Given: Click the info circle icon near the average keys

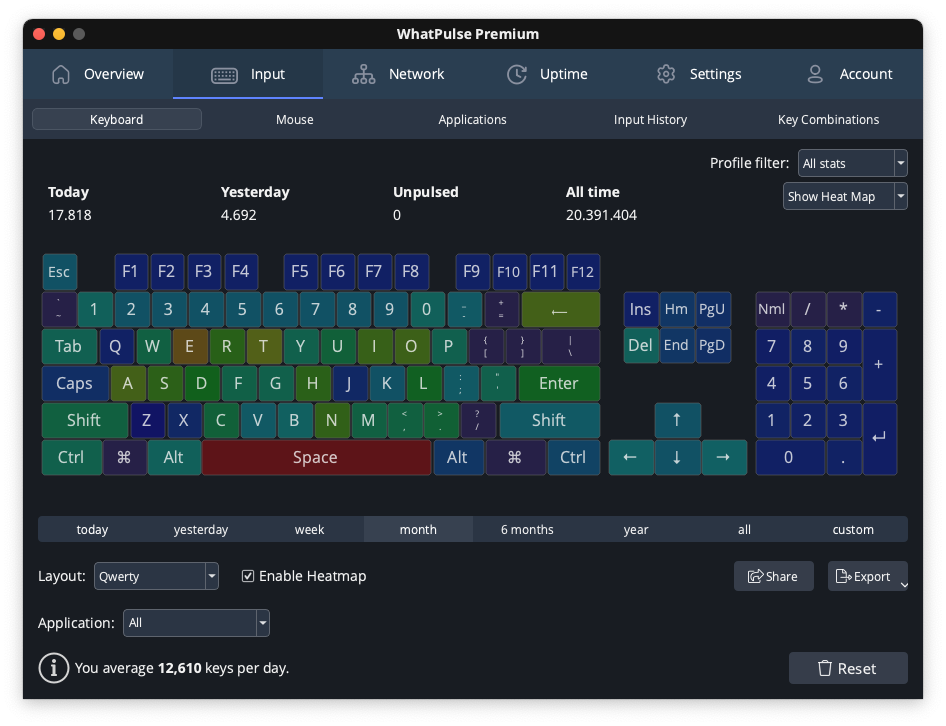Looking at the screenshot, I should click(x=53, y=667).
